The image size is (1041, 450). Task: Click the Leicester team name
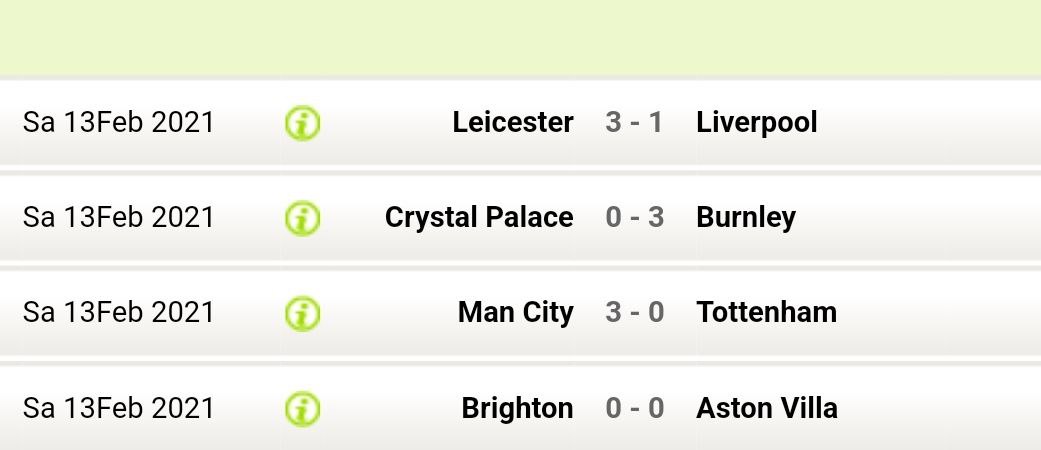[512, 122]
